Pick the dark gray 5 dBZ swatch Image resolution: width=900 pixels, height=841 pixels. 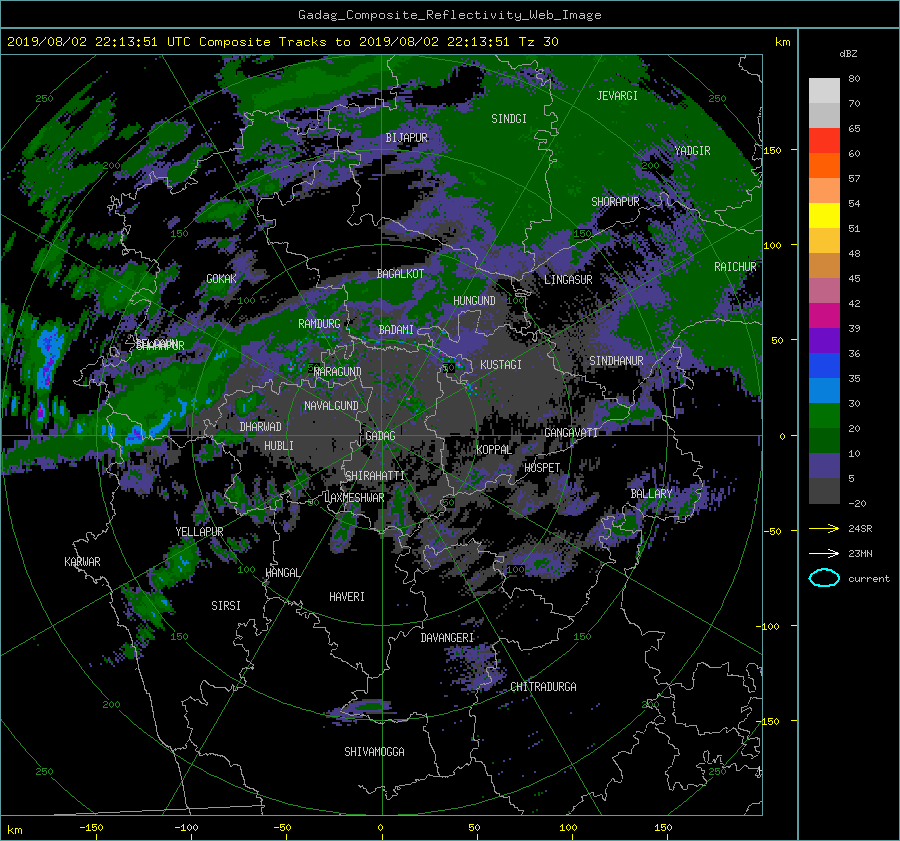coord(824,491)
